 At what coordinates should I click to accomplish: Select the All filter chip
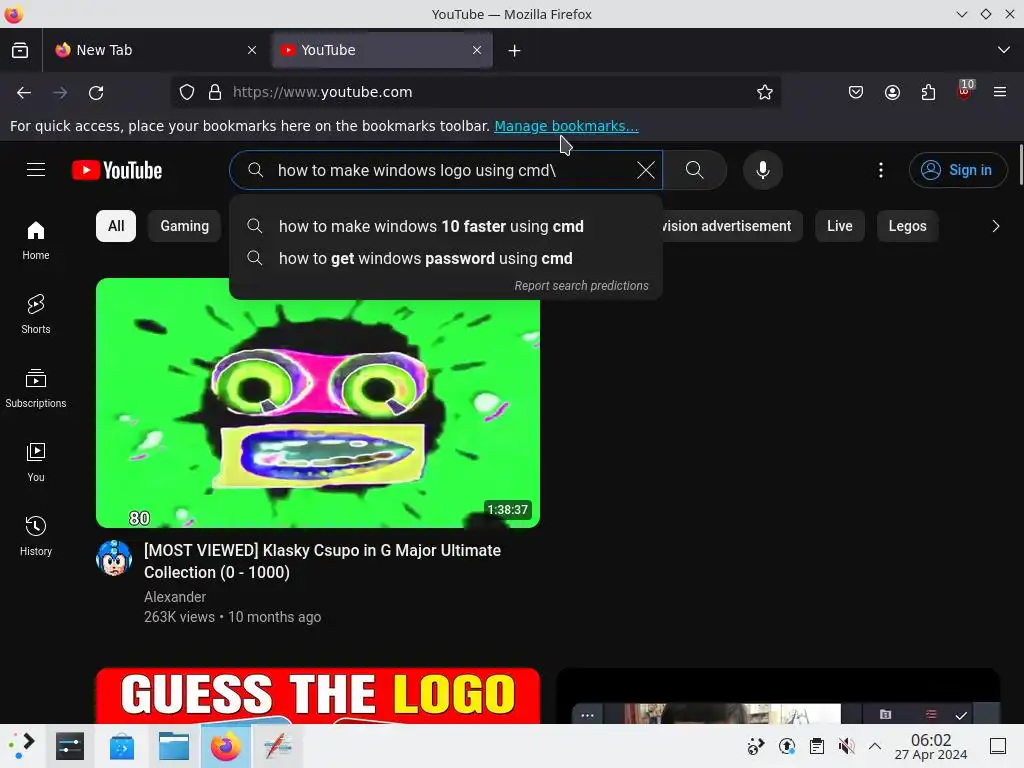click(x=116, y=226)
